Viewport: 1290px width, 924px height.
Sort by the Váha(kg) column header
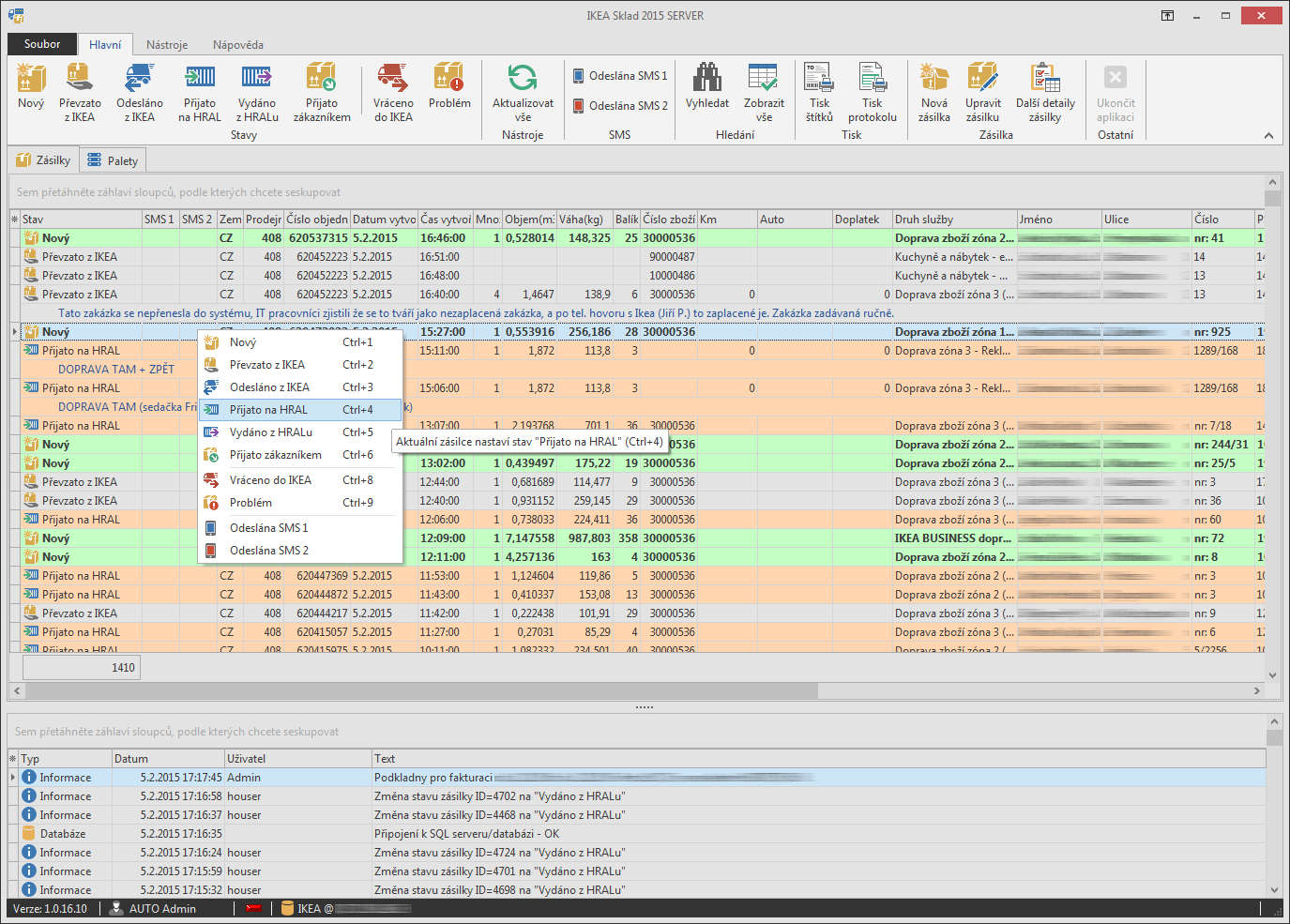tap(584, 220)
